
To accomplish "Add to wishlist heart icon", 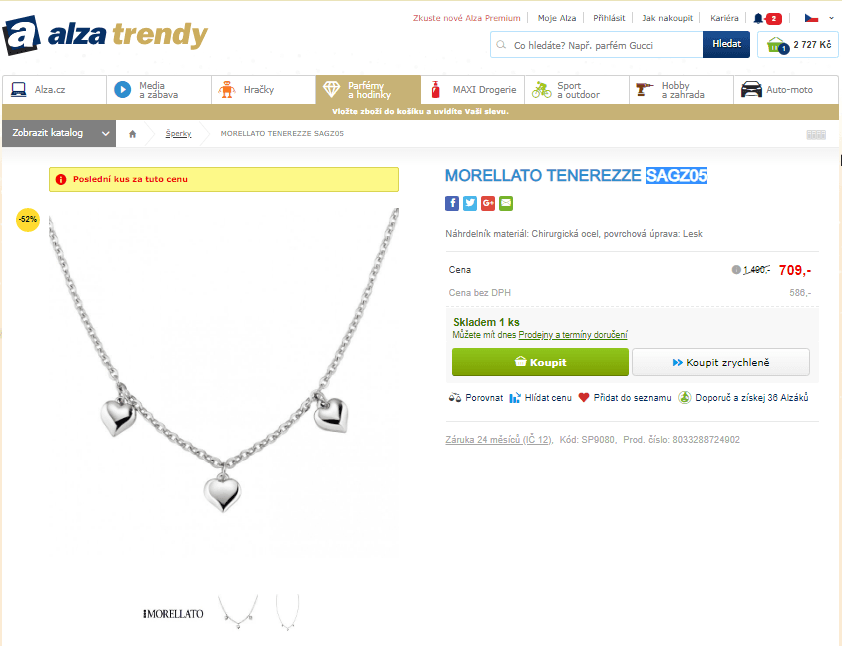I will pos(584,397).
